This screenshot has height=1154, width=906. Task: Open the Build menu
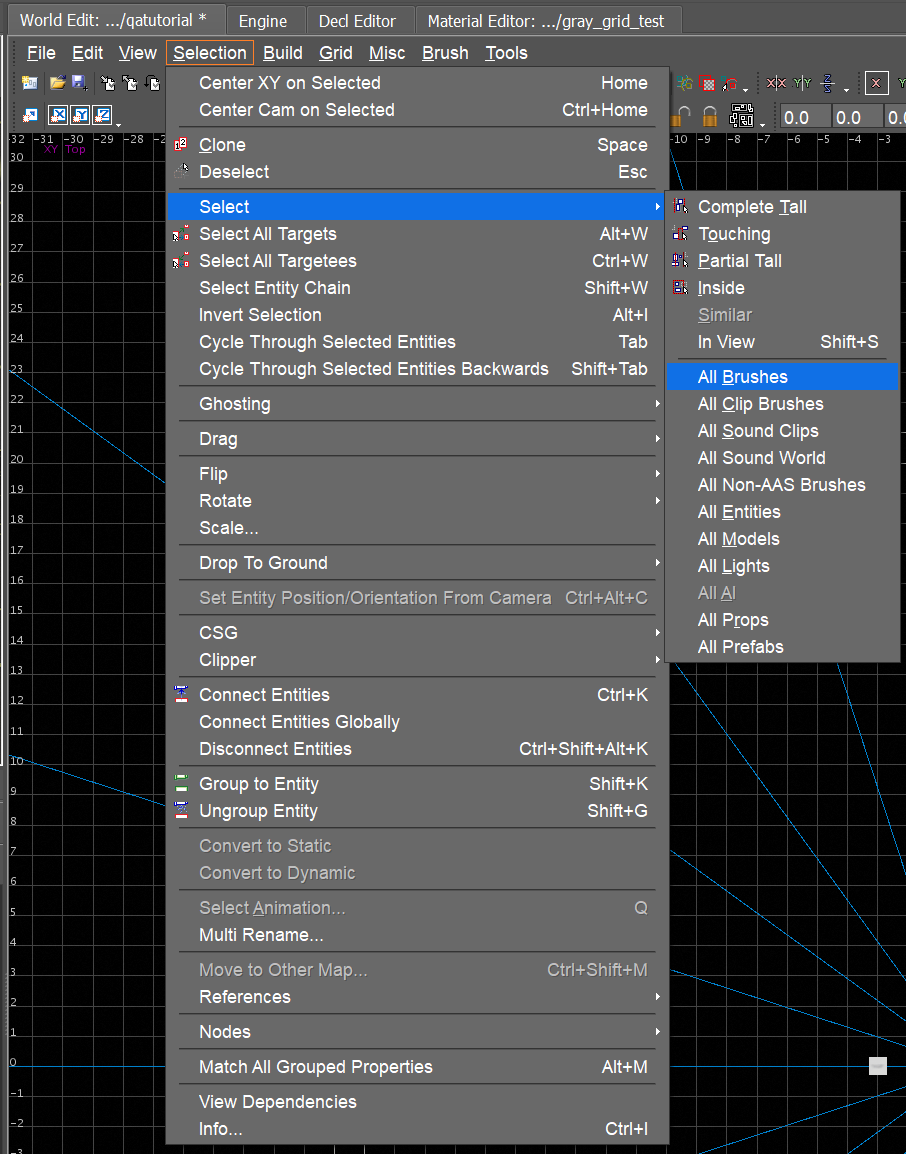tap(283, 53)
